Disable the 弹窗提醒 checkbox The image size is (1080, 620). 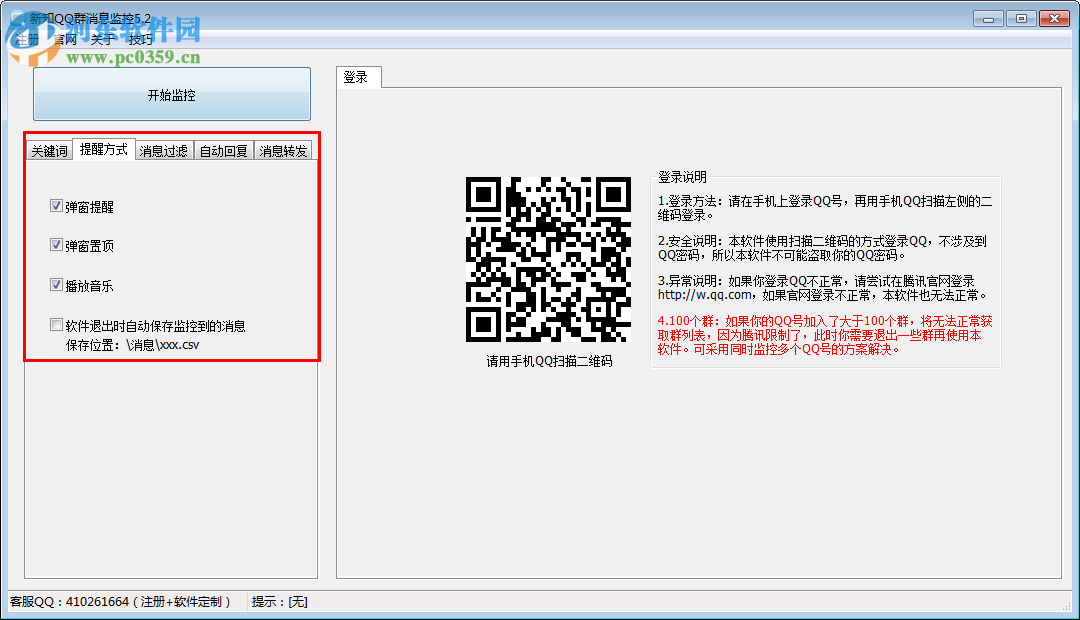57,205
